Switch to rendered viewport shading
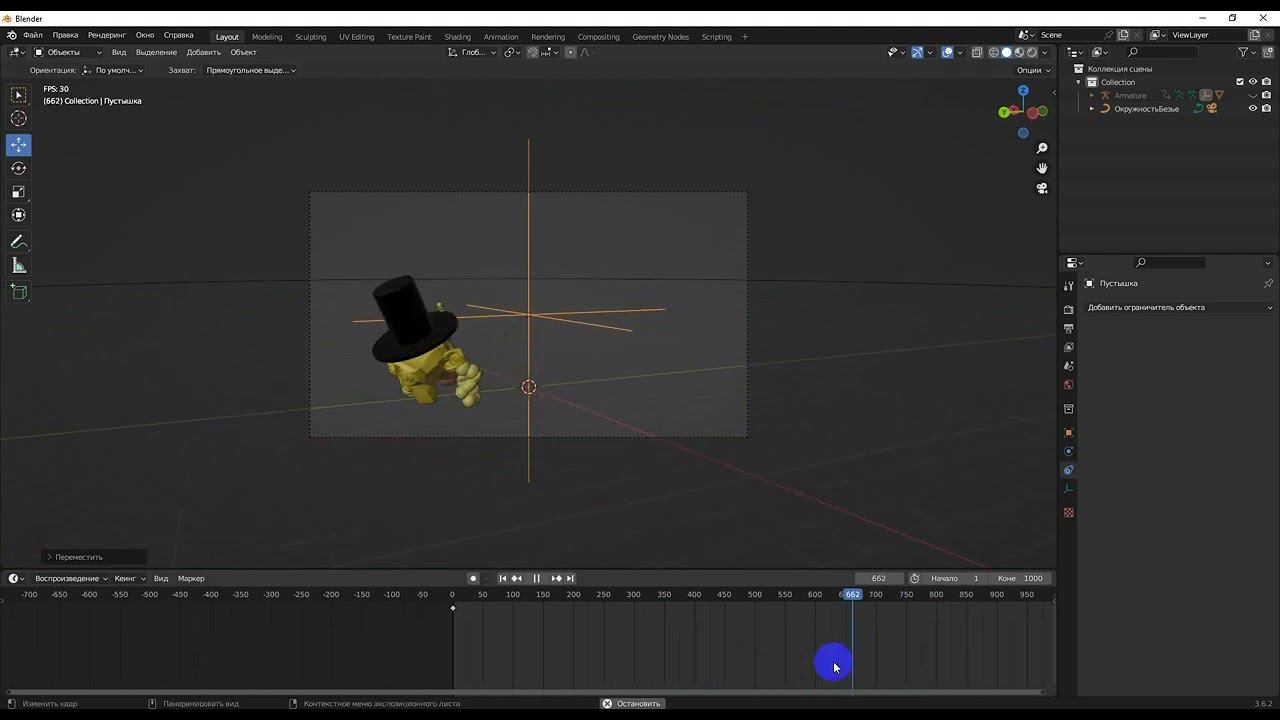 [1032, 52]
